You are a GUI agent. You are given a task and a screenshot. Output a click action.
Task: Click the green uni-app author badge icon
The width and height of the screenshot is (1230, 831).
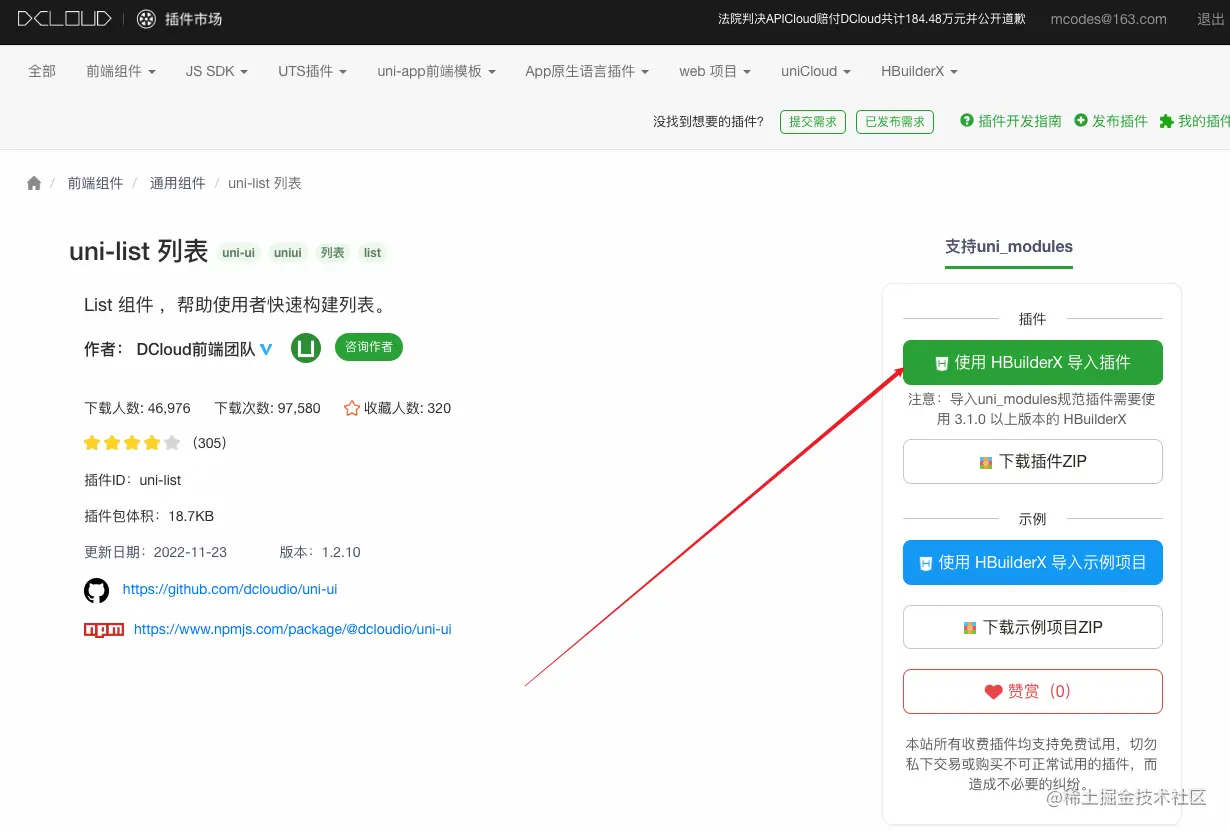point(305,347)
